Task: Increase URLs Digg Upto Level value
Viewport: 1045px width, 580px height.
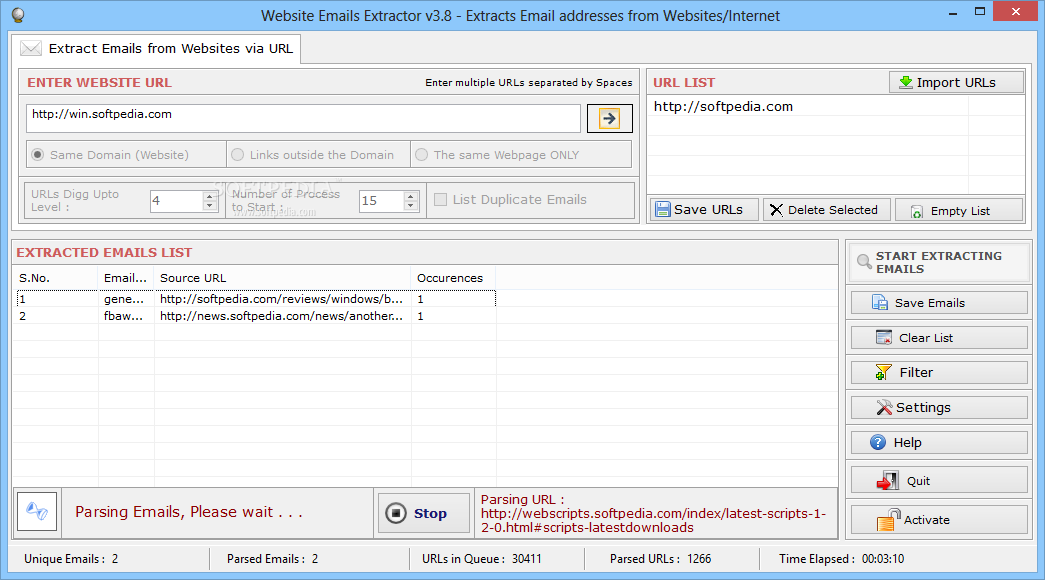Action: click(x=210, y=196)
